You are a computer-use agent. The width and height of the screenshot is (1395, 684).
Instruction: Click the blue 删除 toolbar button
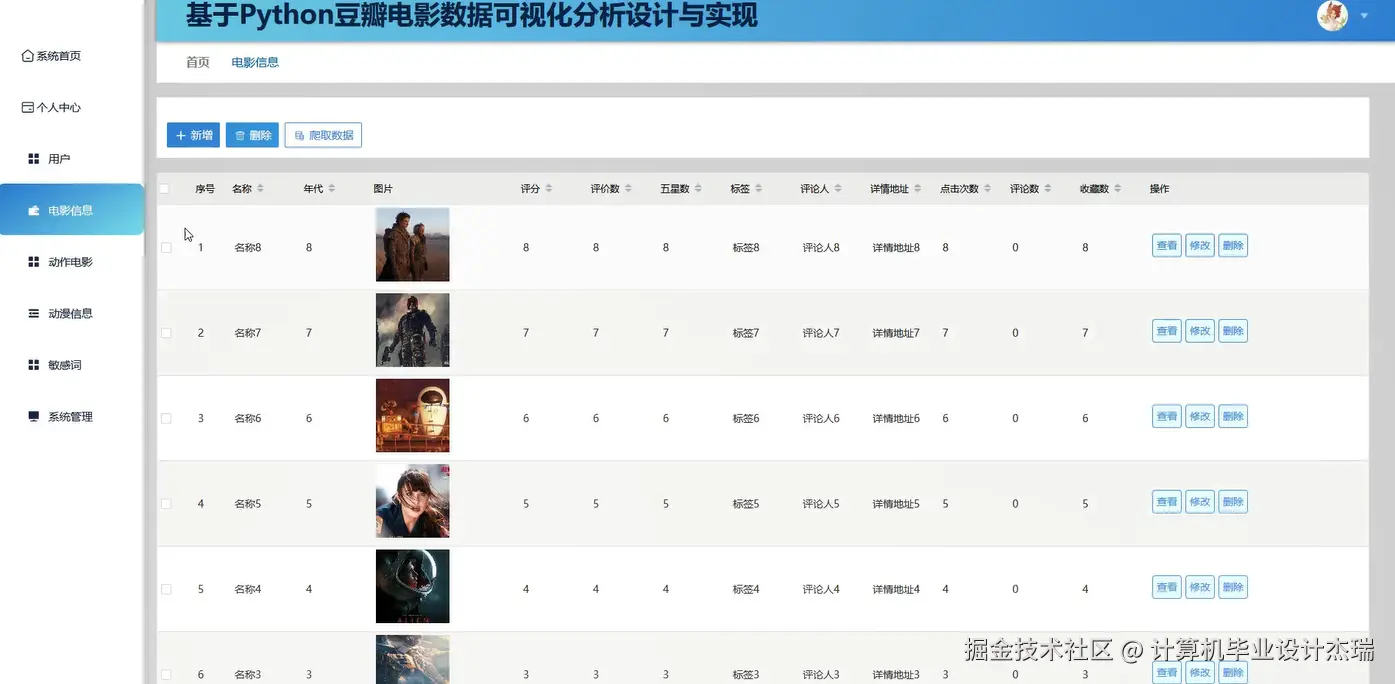(x=252, y=135)
